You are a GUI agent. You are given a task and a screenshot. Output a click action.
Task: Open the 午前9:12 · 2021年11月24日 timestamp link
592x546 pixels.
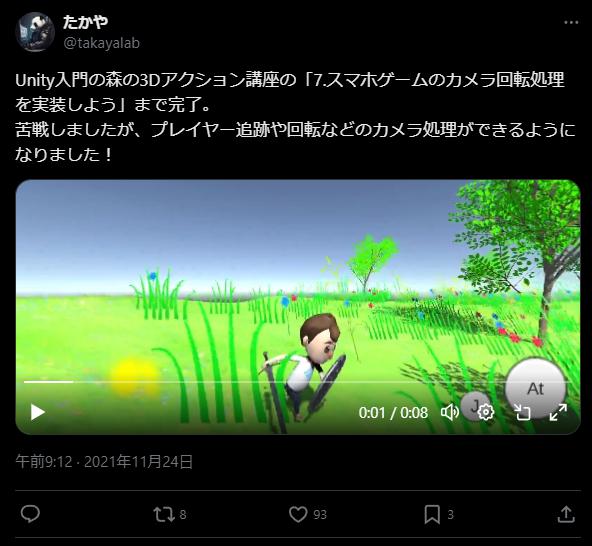pos(104,461)
